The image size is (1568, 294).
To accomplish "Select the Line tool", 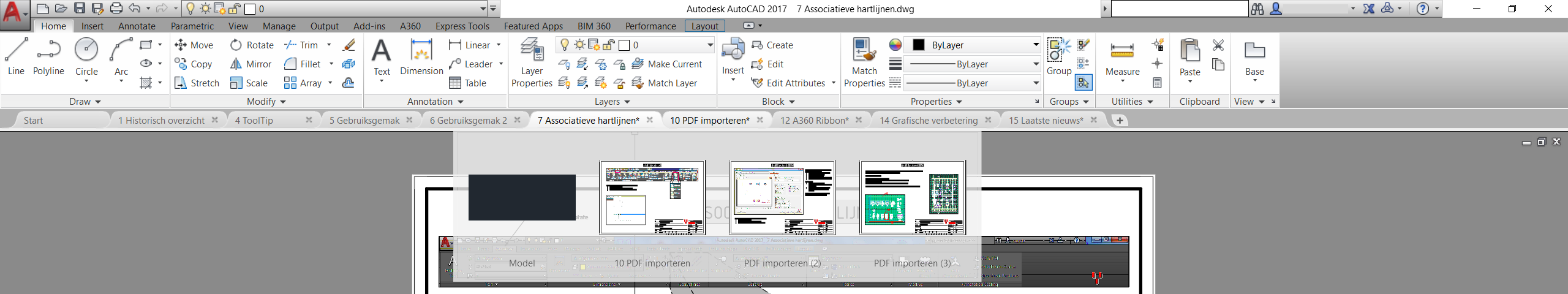I will coord(16,56).
